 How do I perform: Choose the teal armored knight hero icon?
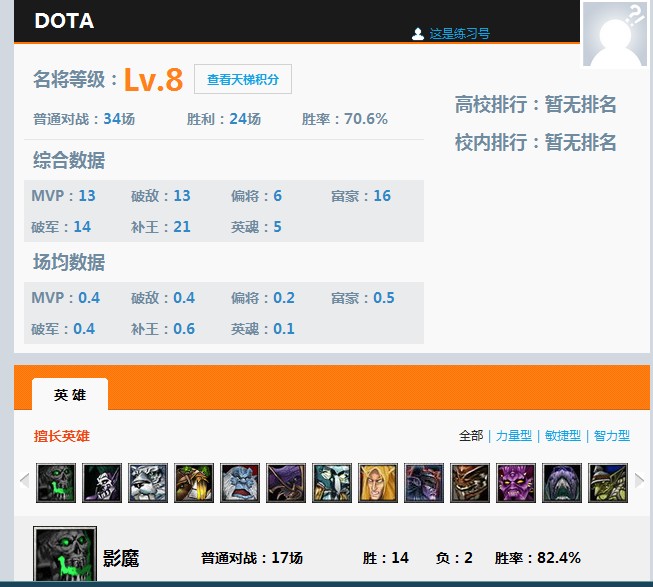click(x=332, y=483)
